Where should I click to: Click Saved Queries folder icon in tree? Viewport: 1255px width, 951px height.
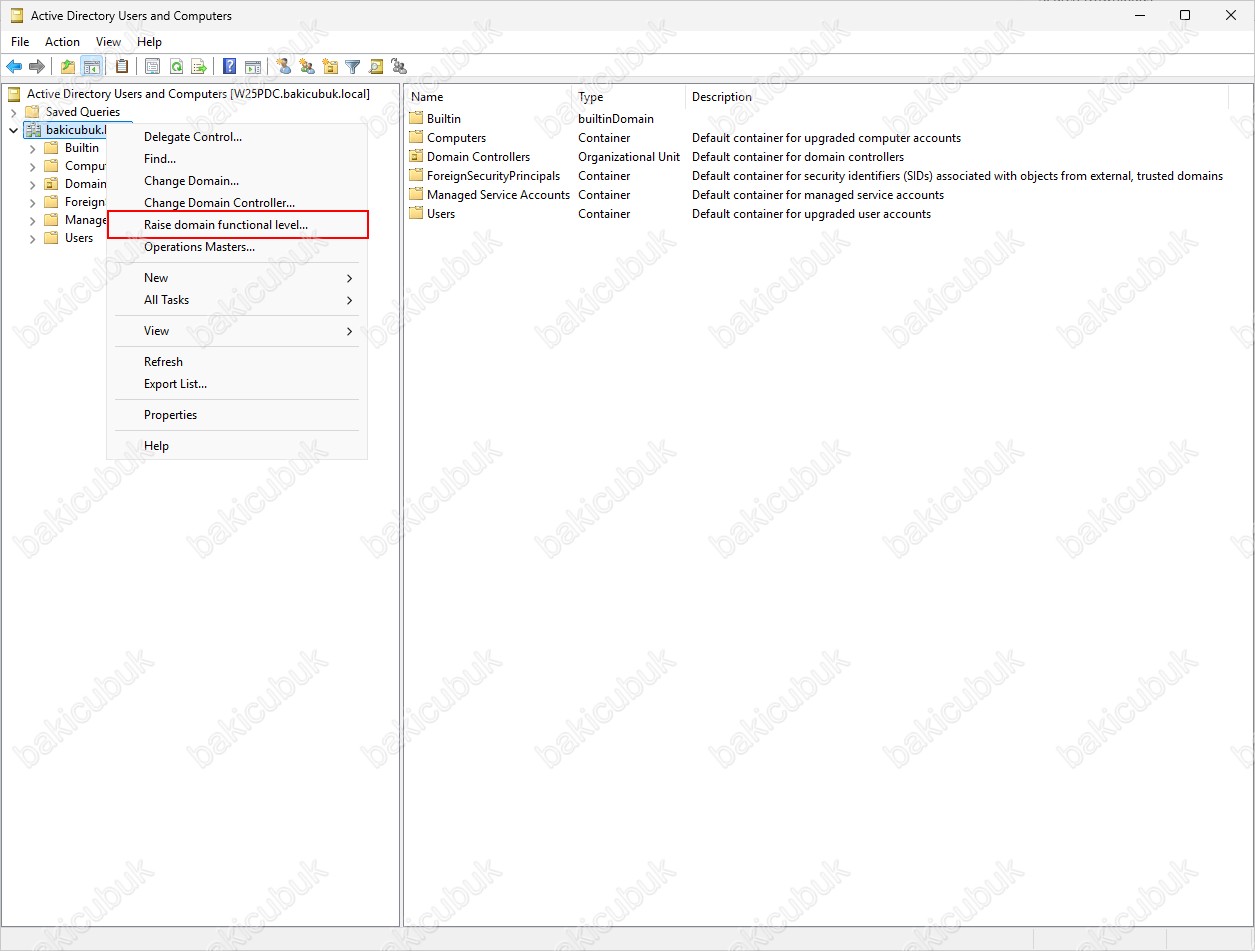pos(33,112)
